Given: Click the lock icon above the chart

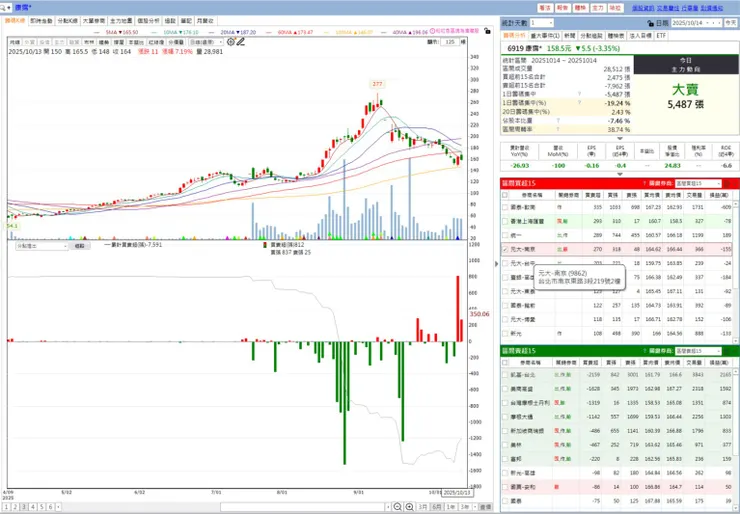Looking at the screenshot, I should (x=488, y=31).
